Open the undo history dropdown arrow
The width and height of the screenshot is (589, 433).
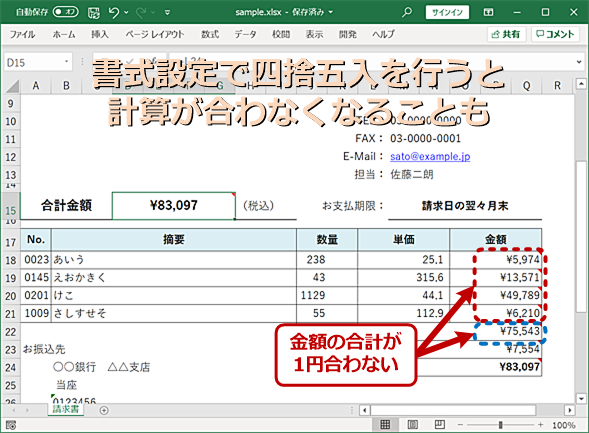click(x=127, y=13)
